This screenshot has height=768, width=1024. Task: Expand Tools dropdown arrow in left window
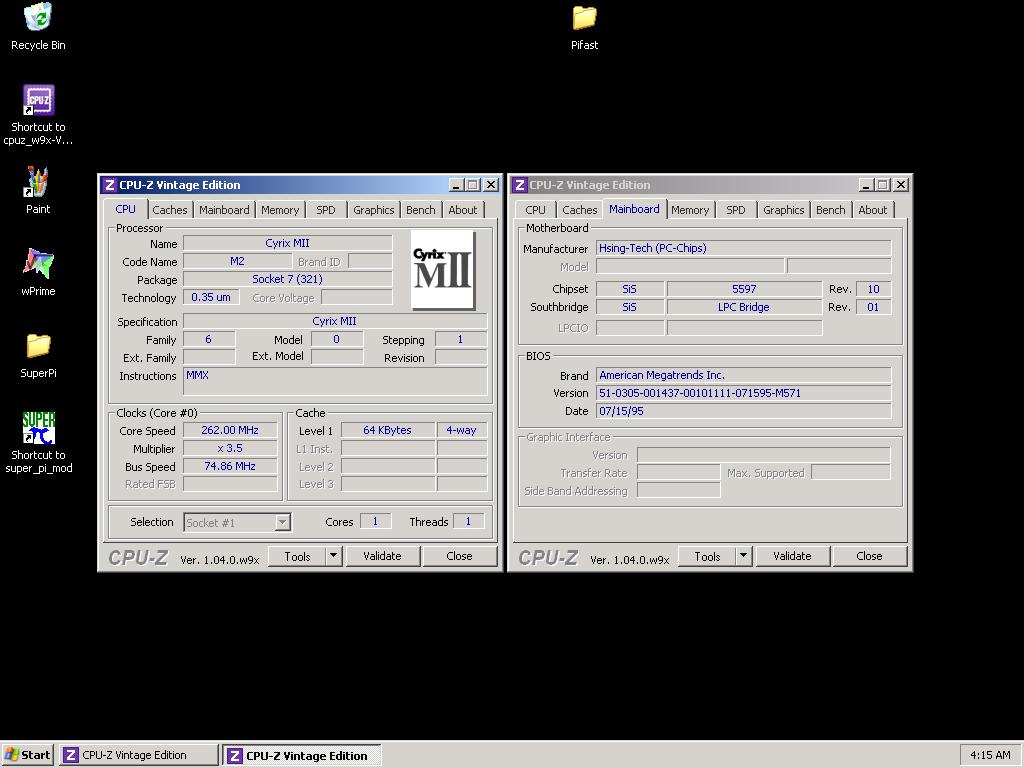pos(333,556)
